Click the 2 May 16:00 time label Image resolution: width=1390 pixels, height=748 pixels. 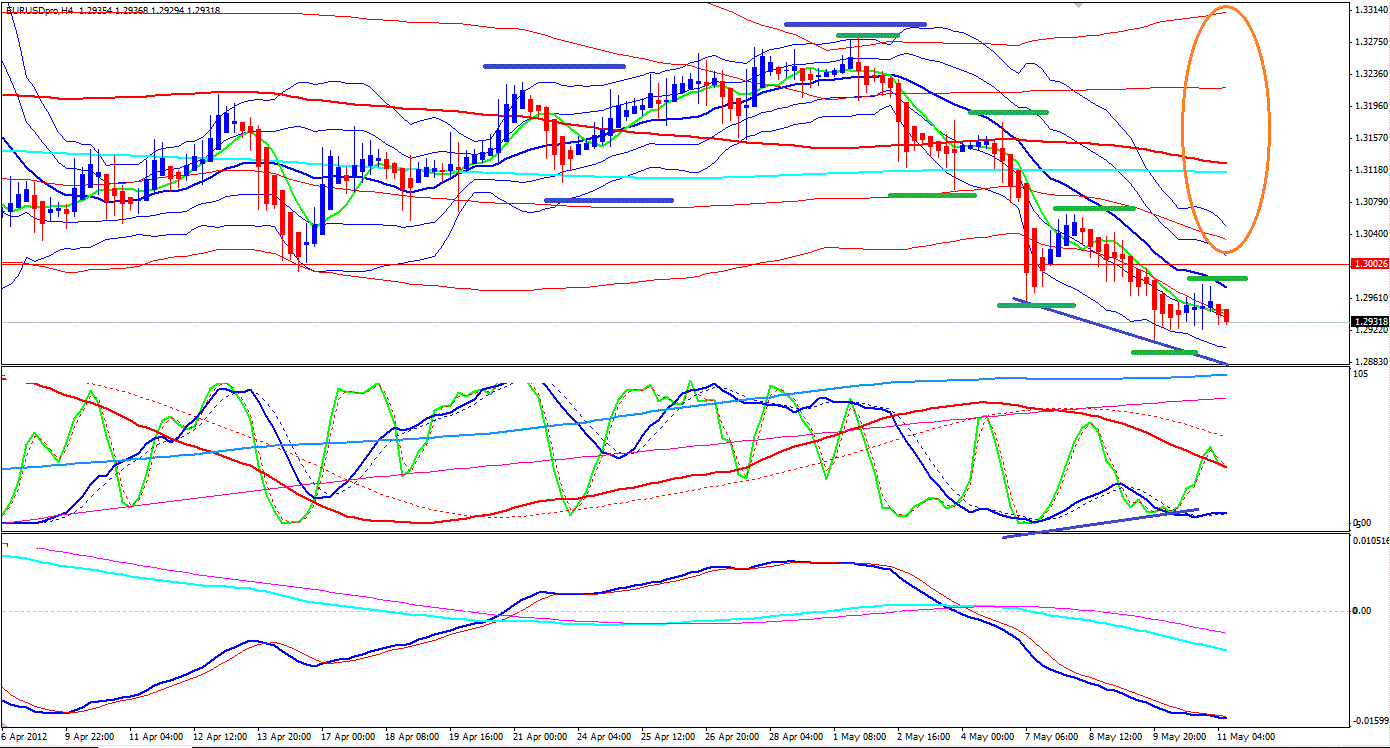coord(924,736)
